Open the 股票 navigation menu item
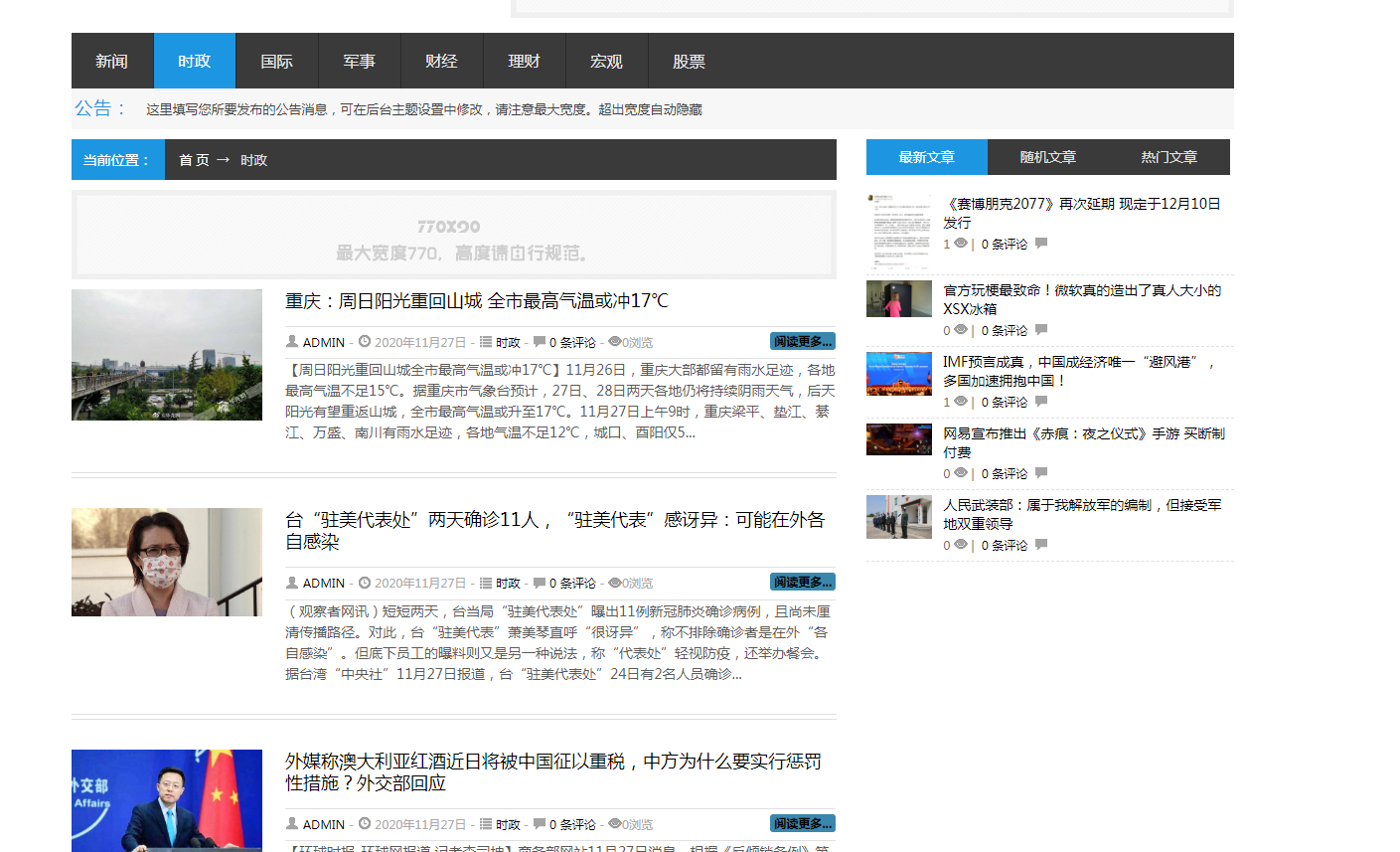1400x852 pixels. 689,61
